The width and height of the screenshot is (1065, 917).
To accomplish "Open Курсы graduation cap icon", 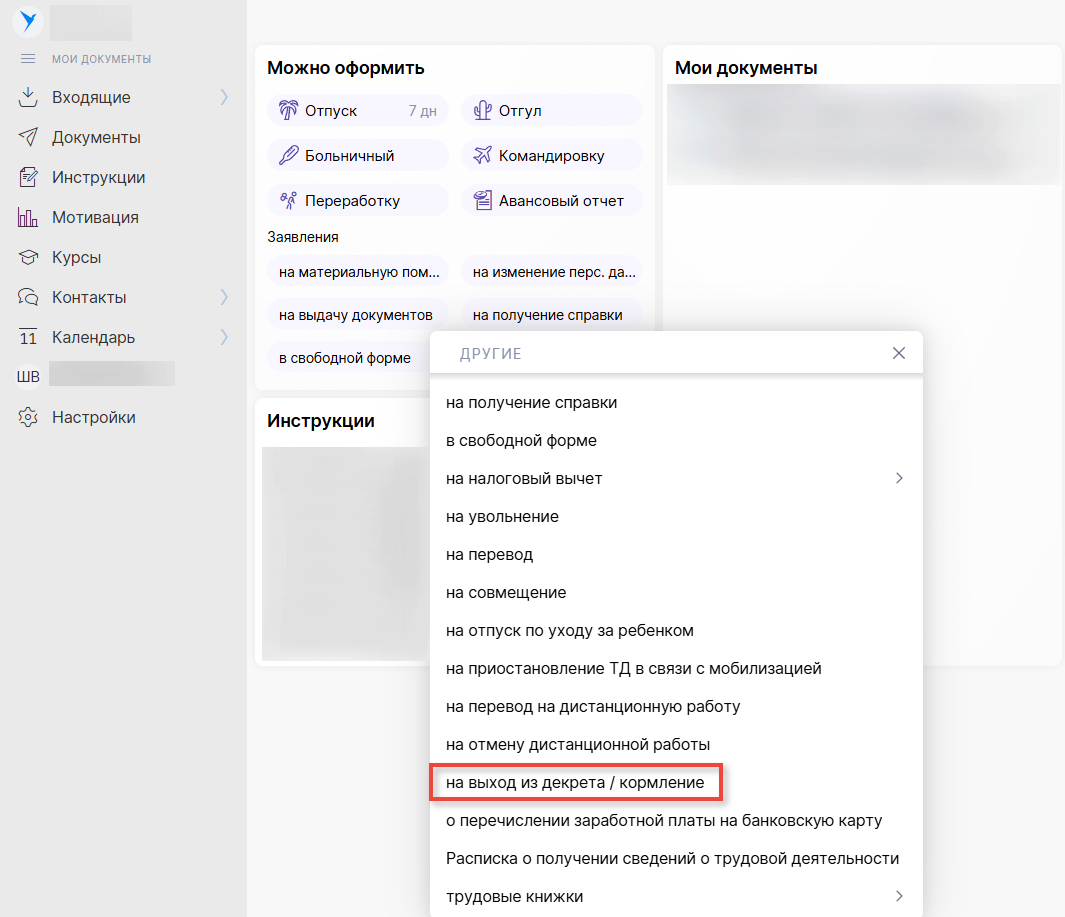I will click(x=28, y=257).
